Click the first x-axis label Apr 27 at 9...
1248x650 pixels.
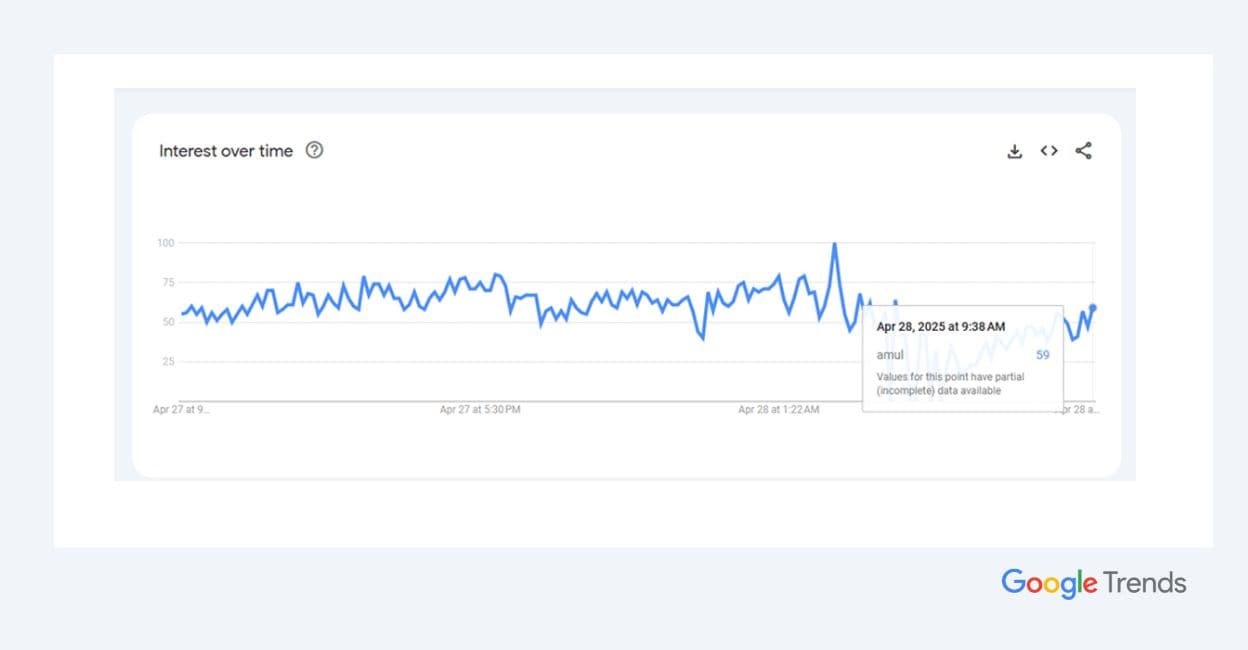(x=181, y=410)
